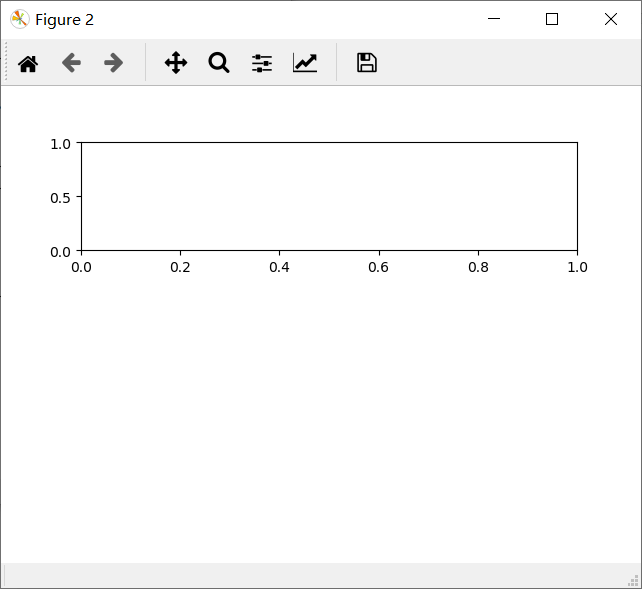Click the x-axis label 0.4
Viewport: 642px width, 589px height.
coord(279,267)
